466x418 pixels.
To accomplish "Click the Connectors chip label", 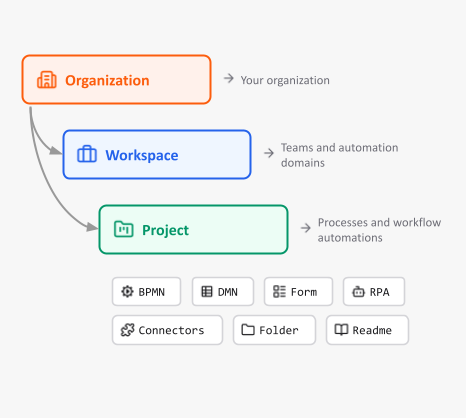I will 171,330.
